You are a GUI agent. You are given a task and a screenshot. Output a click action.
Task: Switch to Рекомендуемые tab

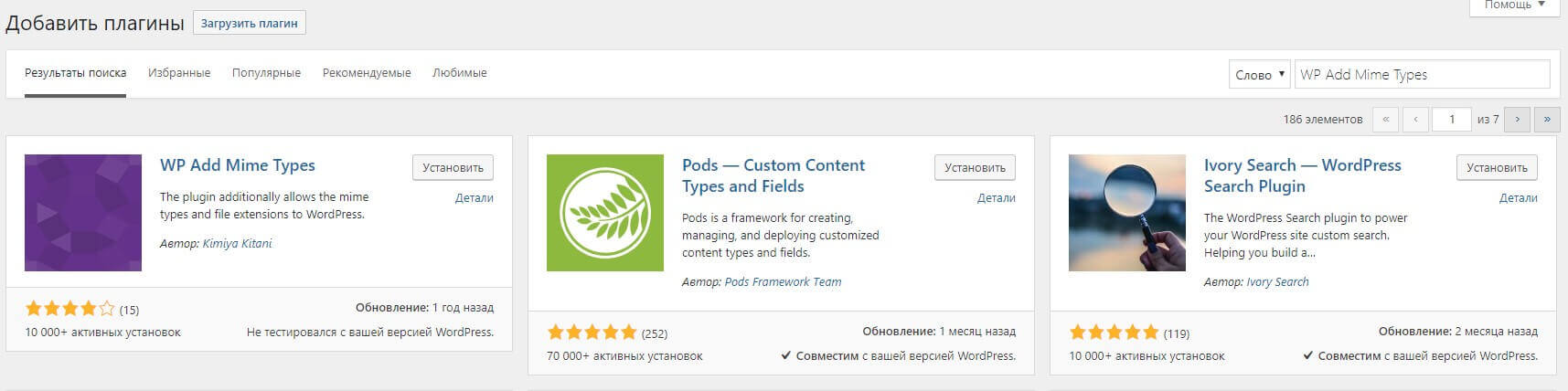(x=367, y=73)
